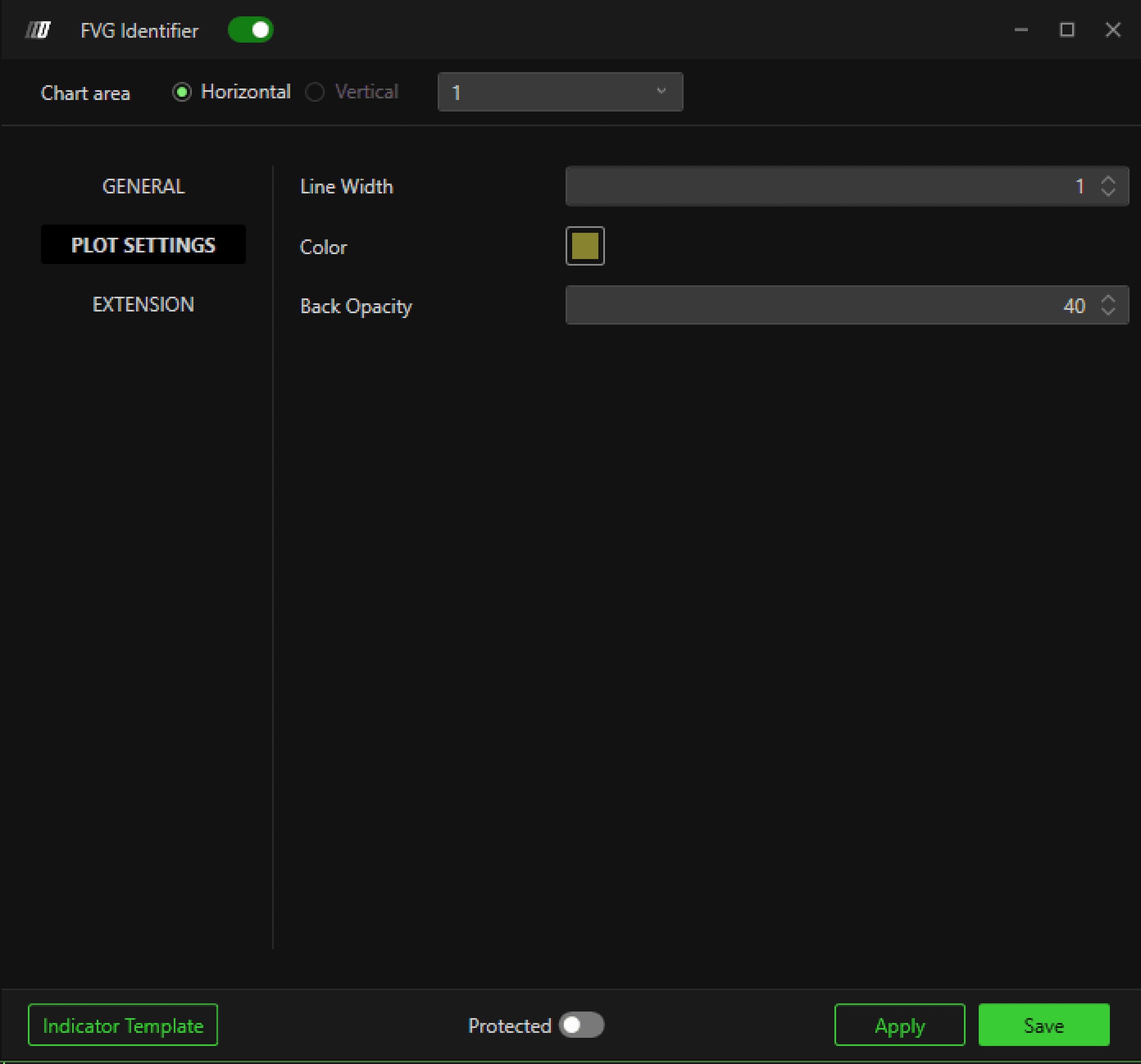Open the EXTENSION tab

[143, 304]
